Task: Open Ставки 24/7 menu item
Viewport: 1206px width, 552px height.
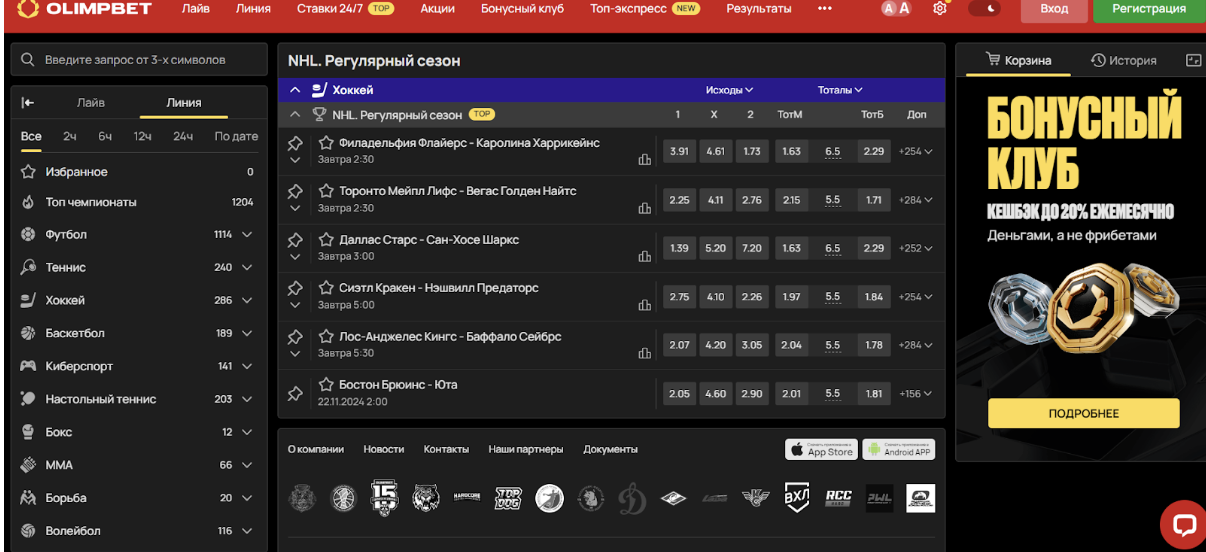Action: point(345,8)
